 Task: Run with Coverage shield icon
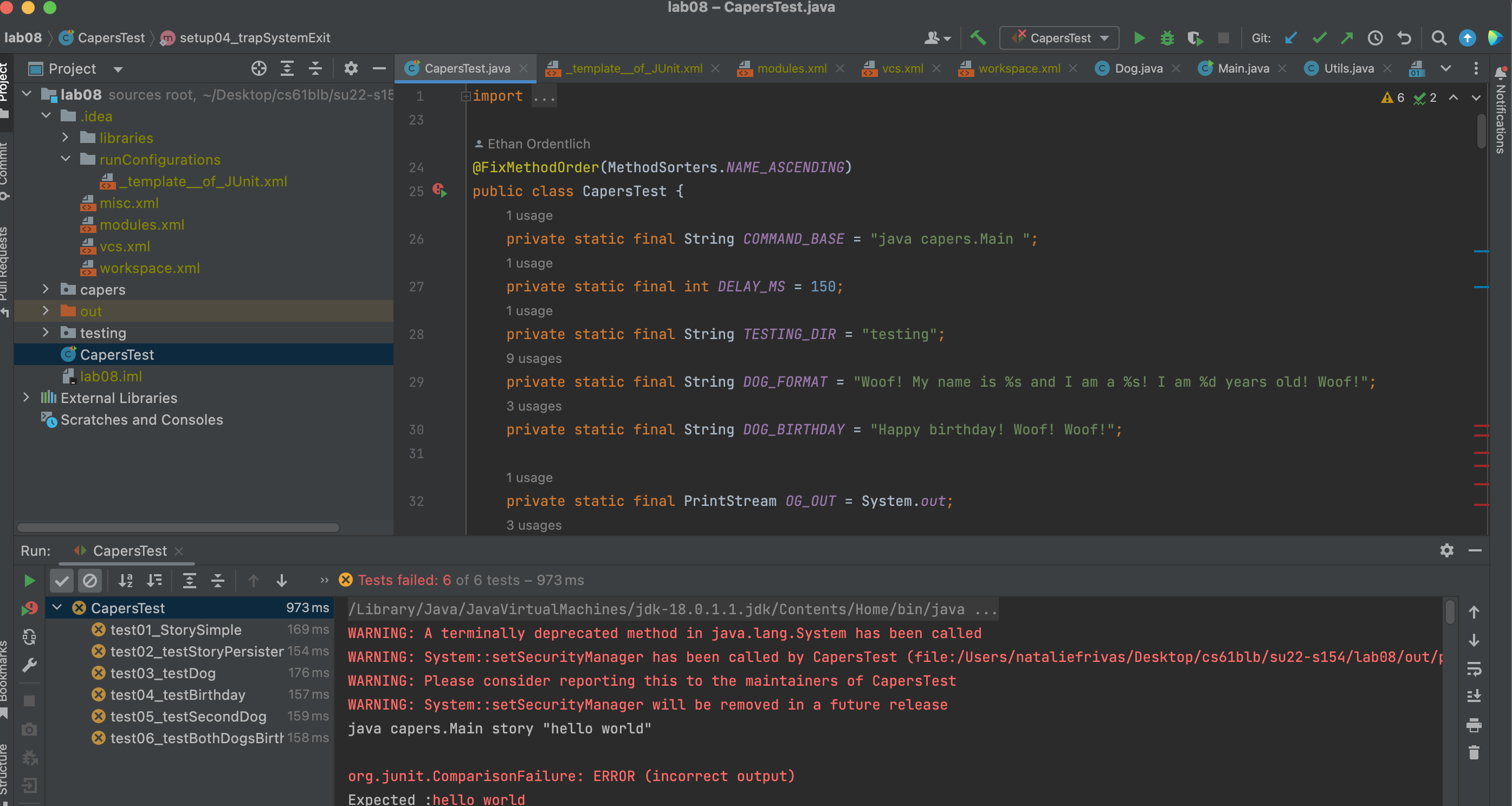(1195, 38)
